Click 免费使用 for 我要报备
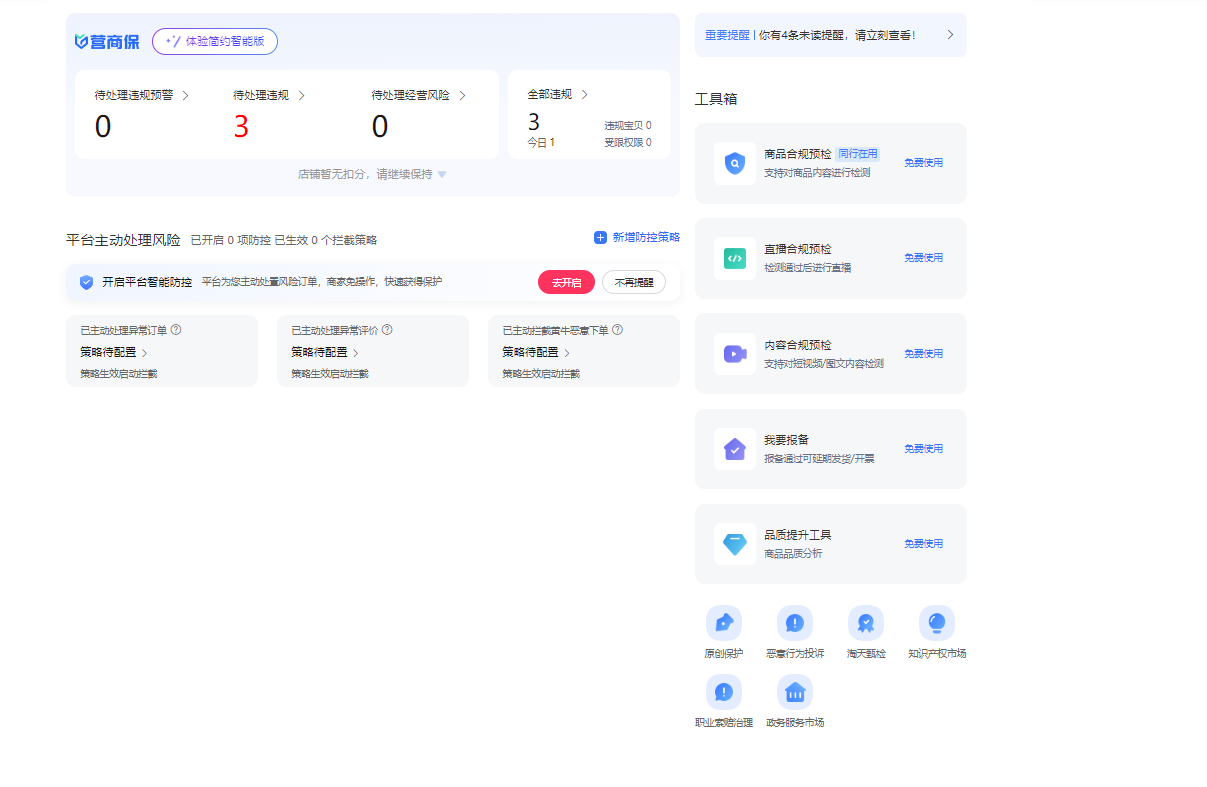Screen dimensions: 1207x787 923,449
